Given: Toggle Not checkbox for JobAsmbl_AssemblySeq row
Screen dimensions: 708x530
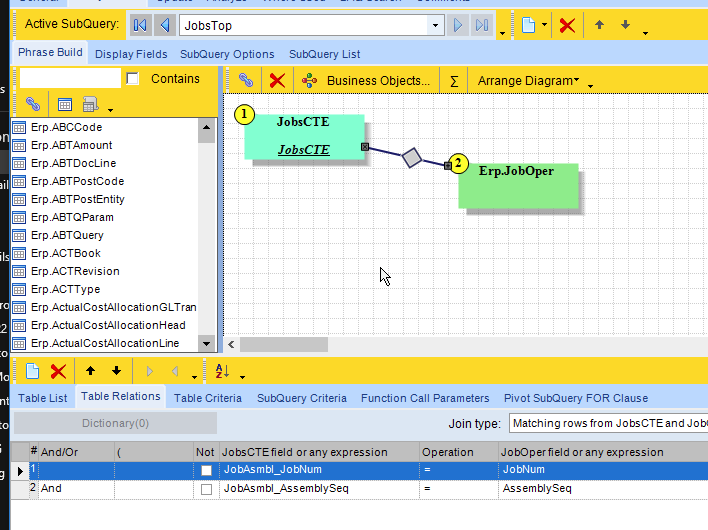Looking at the screenshot, I should point(206,489).
